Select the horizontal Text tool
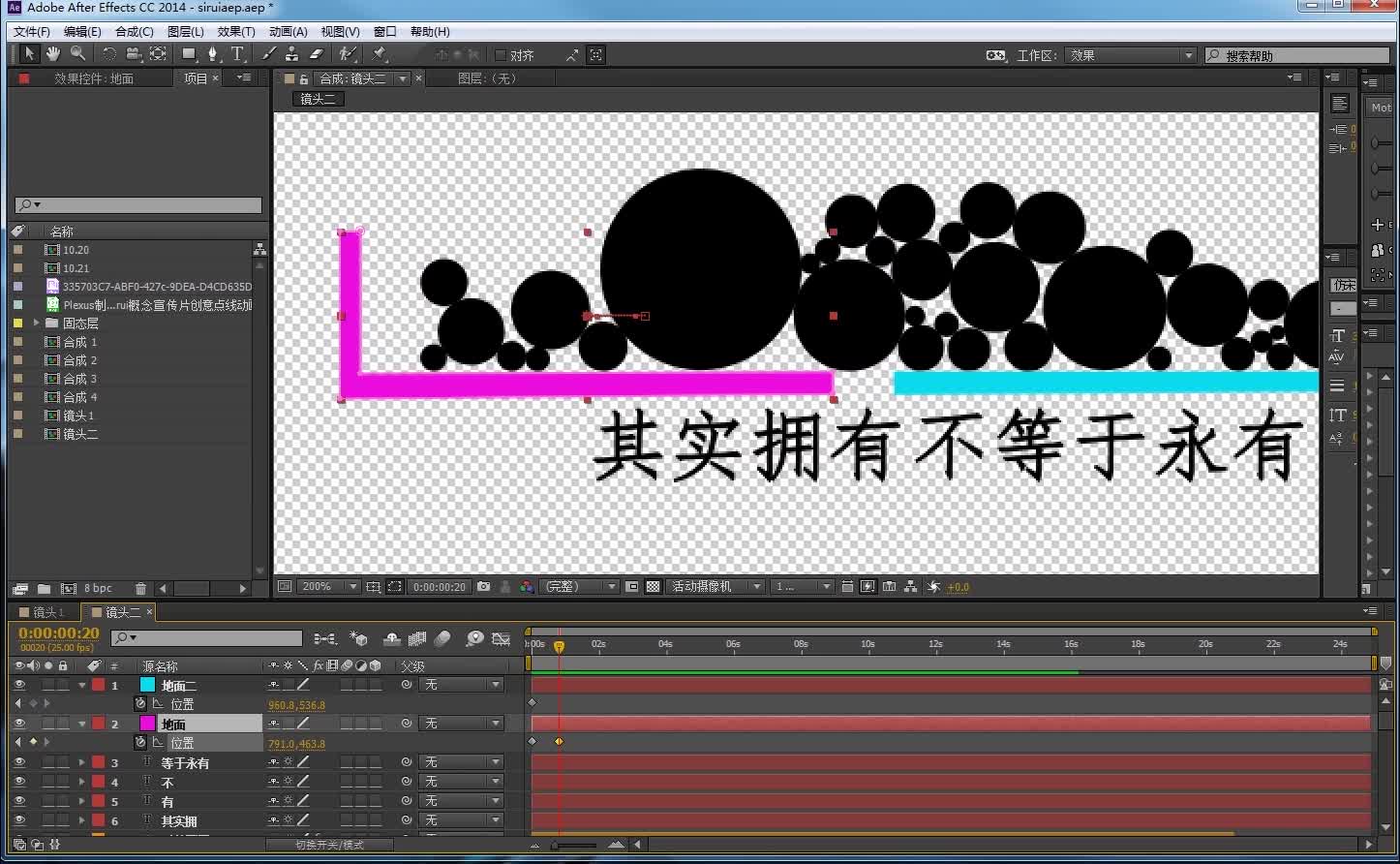The image size is (1400, 864). [237, 53]
